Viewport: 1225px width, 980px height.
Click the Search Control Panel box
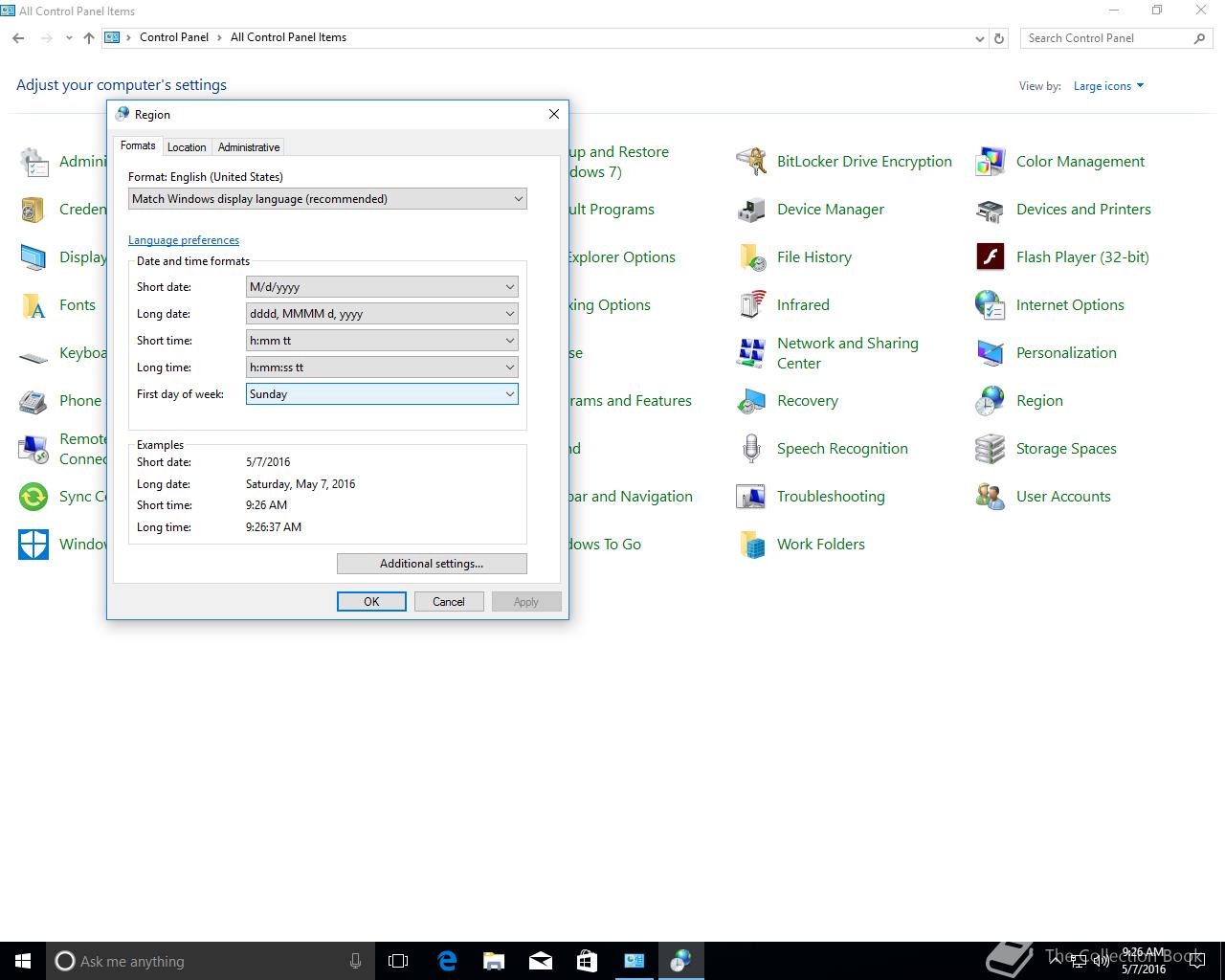(1116, 38)
